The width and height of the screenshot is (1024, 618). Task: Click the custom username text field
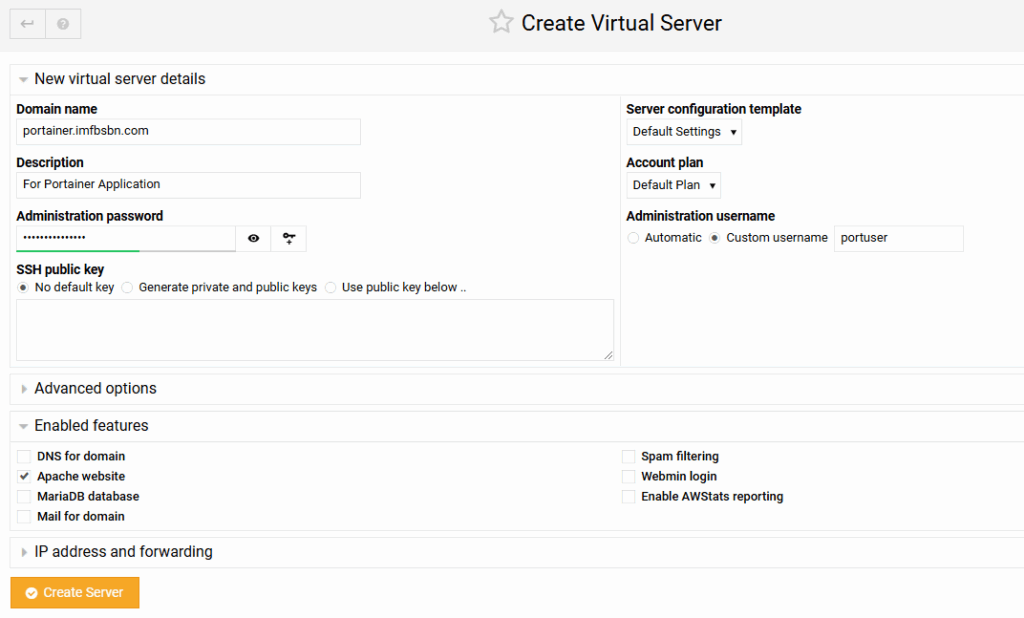(898, 238)
